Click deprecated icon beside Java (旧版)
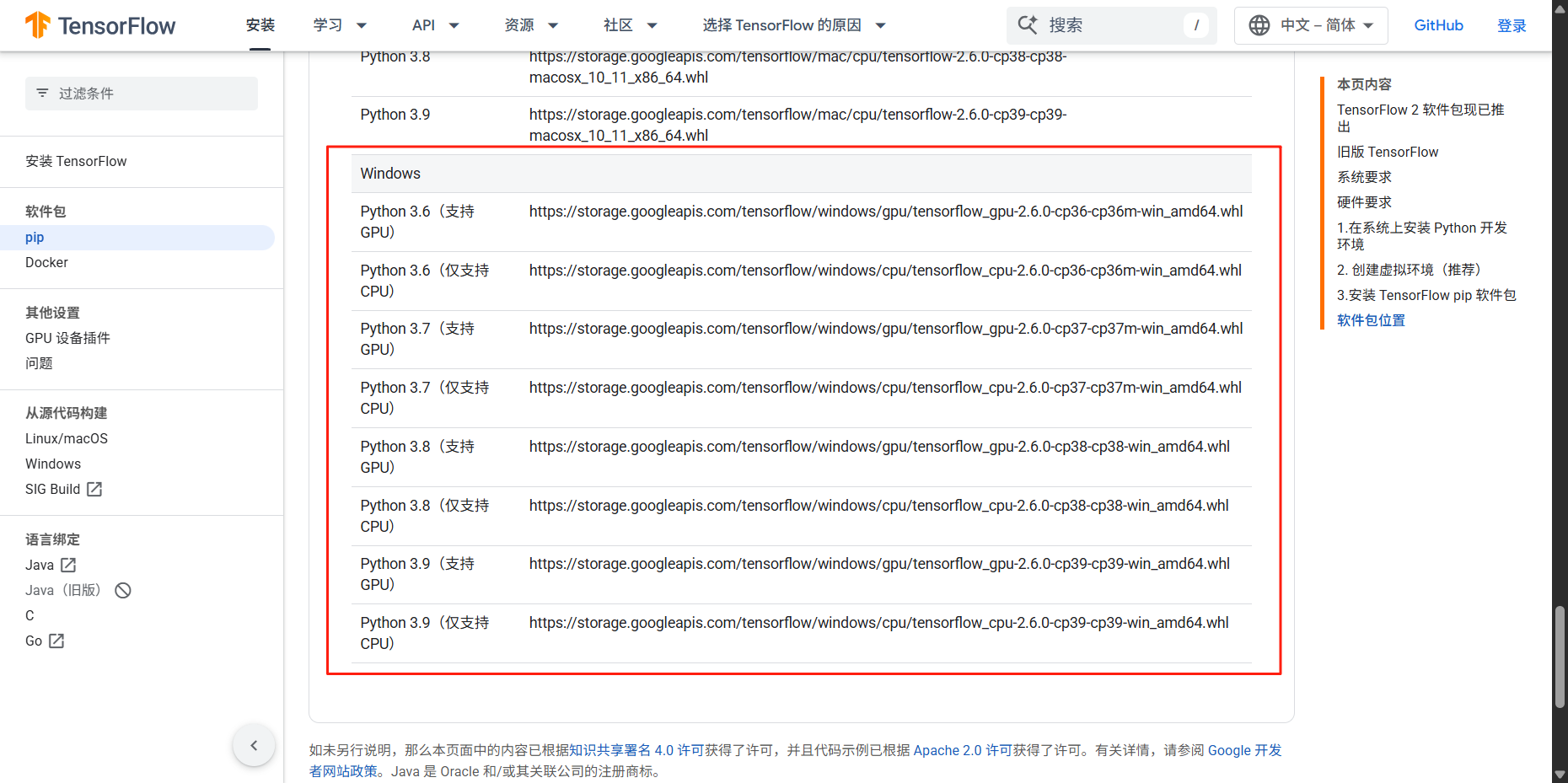This screenshot has height=783, width=1568. coord(123,590)
